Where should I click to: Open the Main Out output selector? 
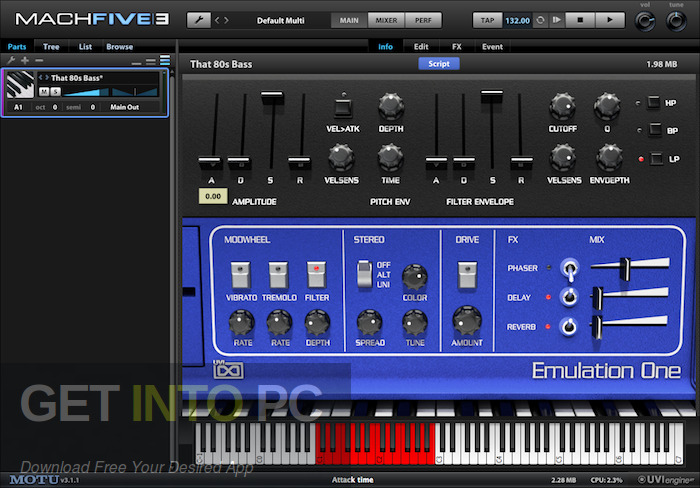click(x=125, y=107)
